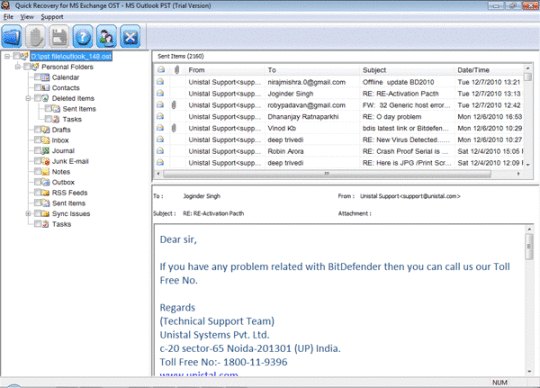
Task: Click the floppy disk save toolbar icon
Action: pos(59,36)
